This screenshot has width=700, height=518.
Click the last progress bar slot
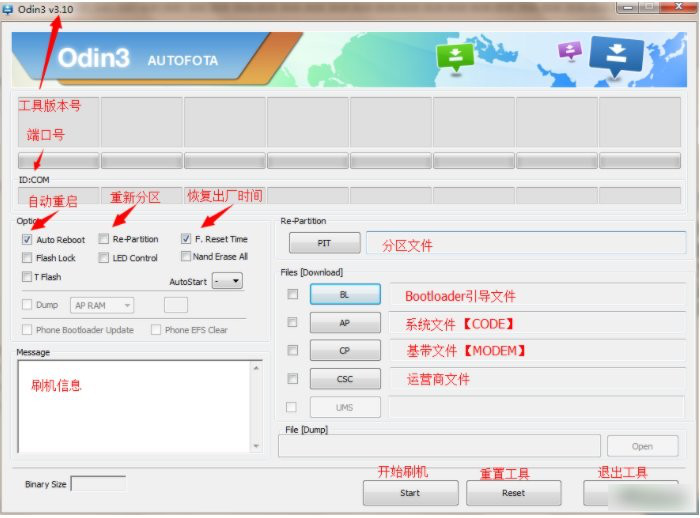tap(640, 161)
